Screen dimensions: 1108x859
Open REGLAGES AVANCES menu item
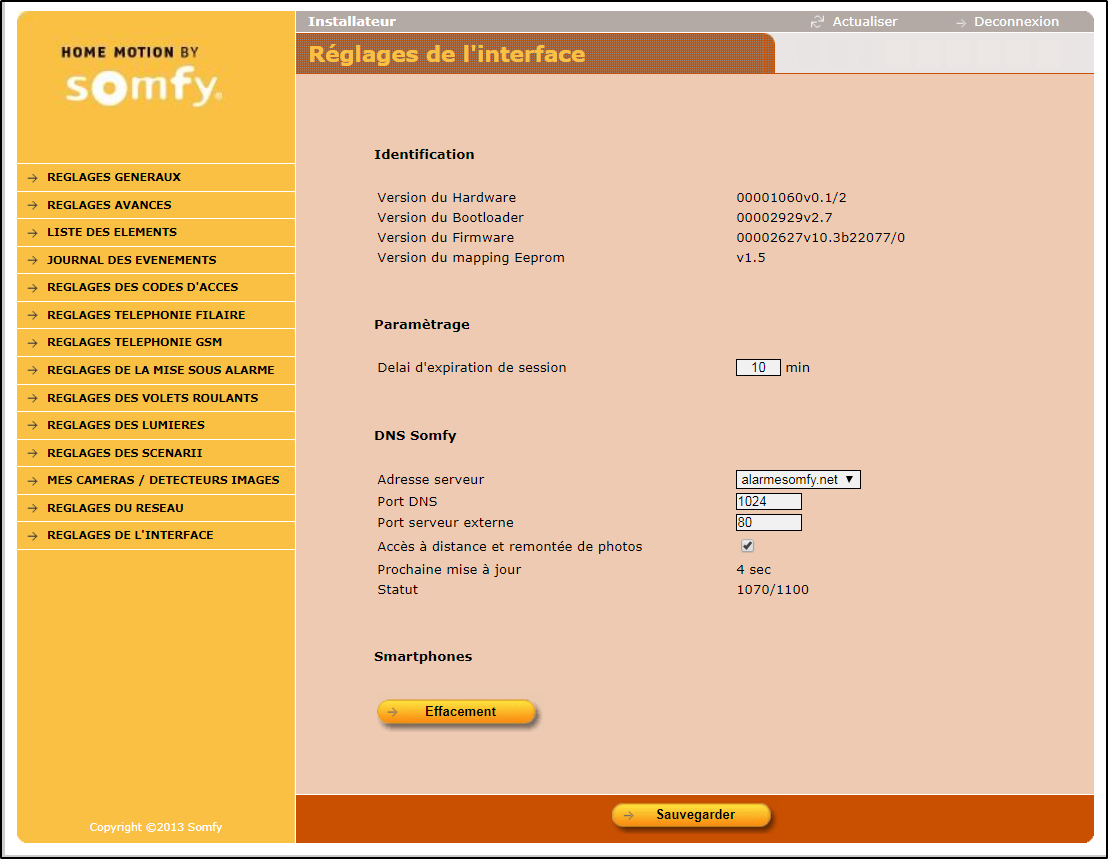tap(109, 205)
